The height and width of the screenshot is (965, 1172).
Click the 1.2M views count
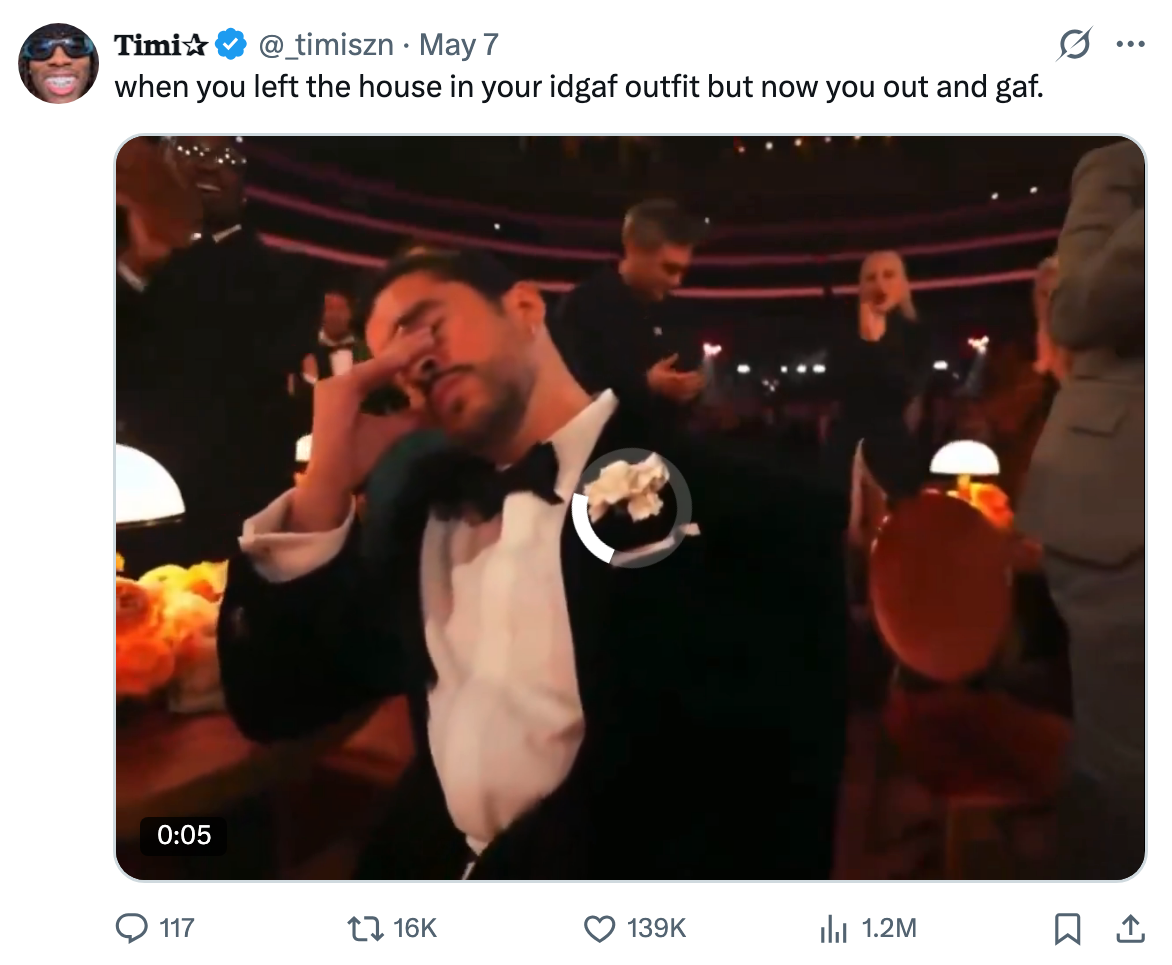point(889,928)
